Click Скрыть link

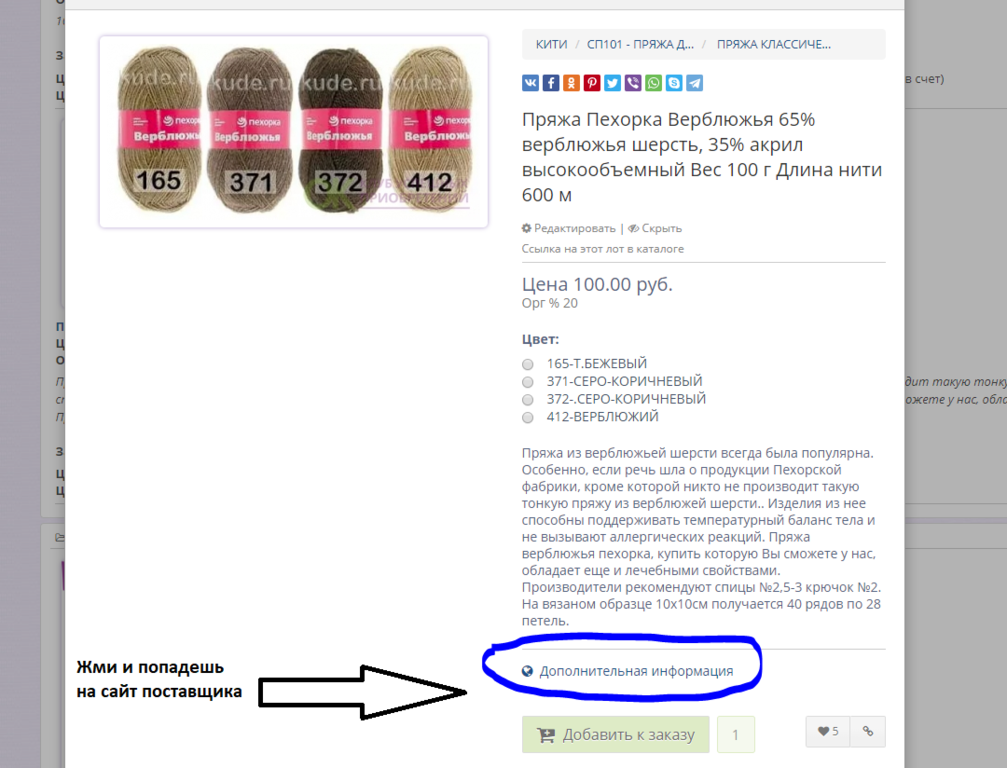click(x=654, y=228)
